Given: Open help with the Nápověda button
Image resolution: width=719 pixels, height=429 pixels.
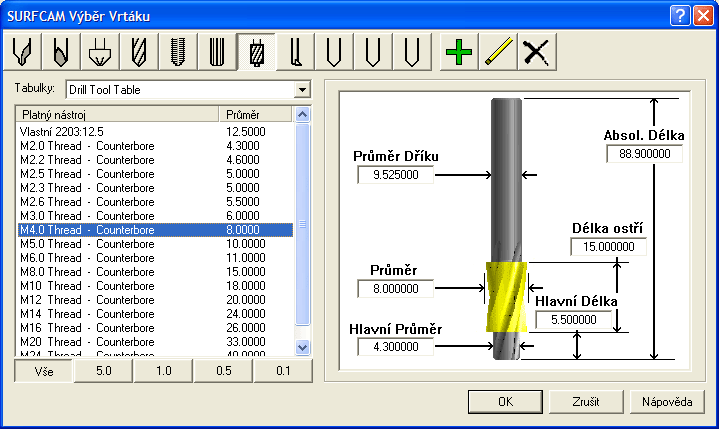Looking at the screenshot, I should coord(667,402).
